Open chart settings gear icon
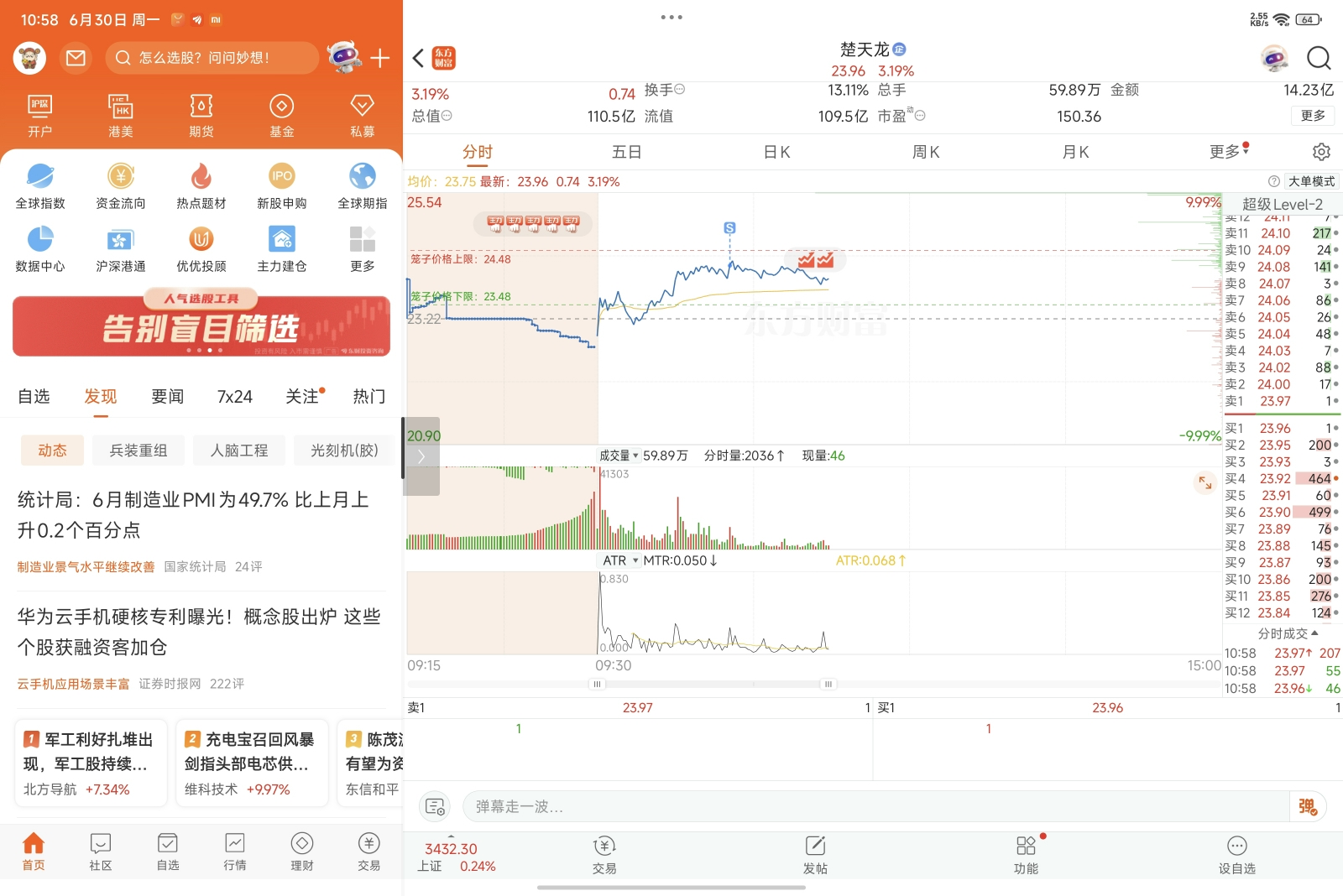The height and width of the screenshot is (896, 1343). click(1321, 152)
